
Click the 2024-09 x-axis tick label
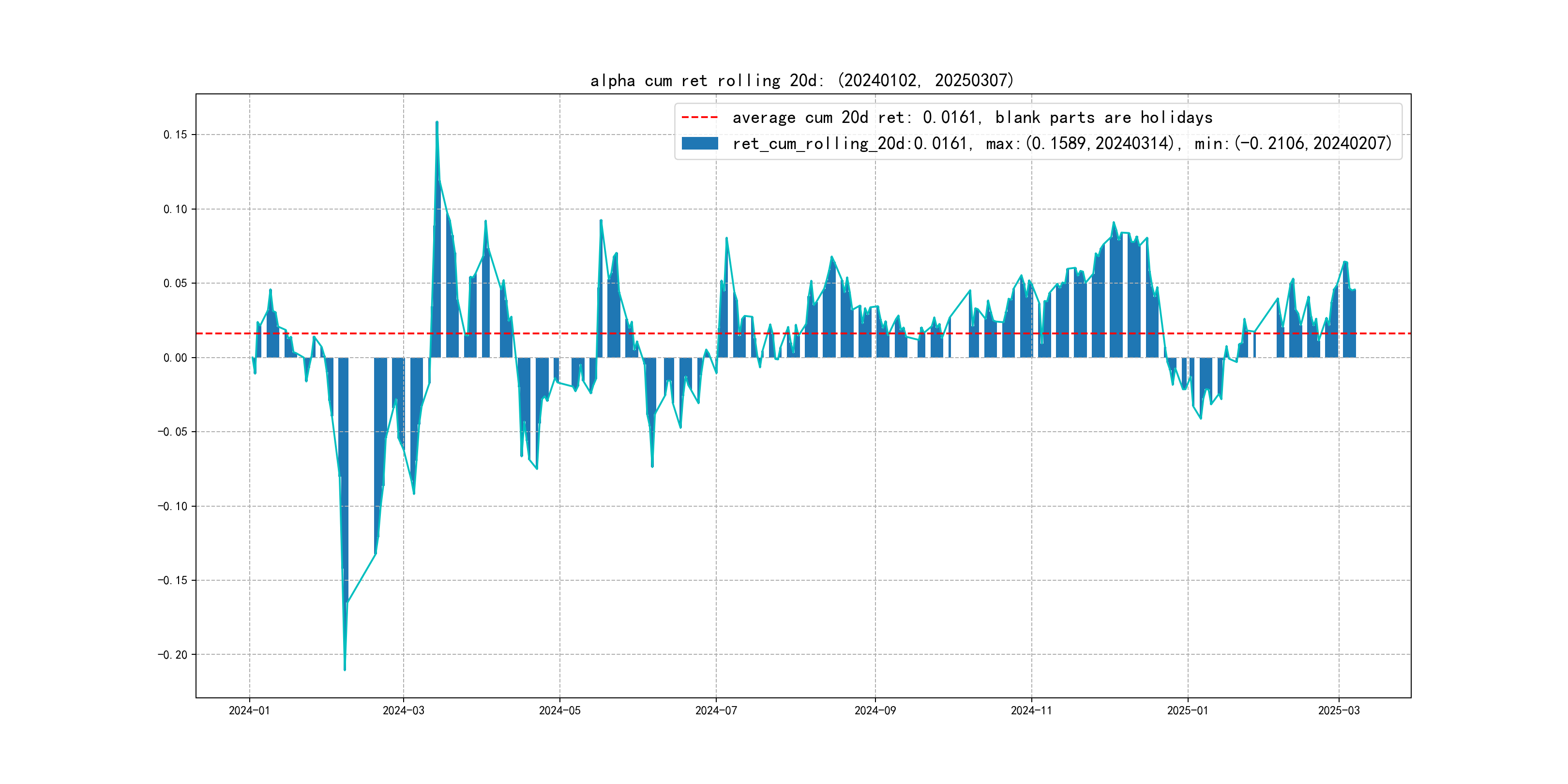[x=874, y=710]
